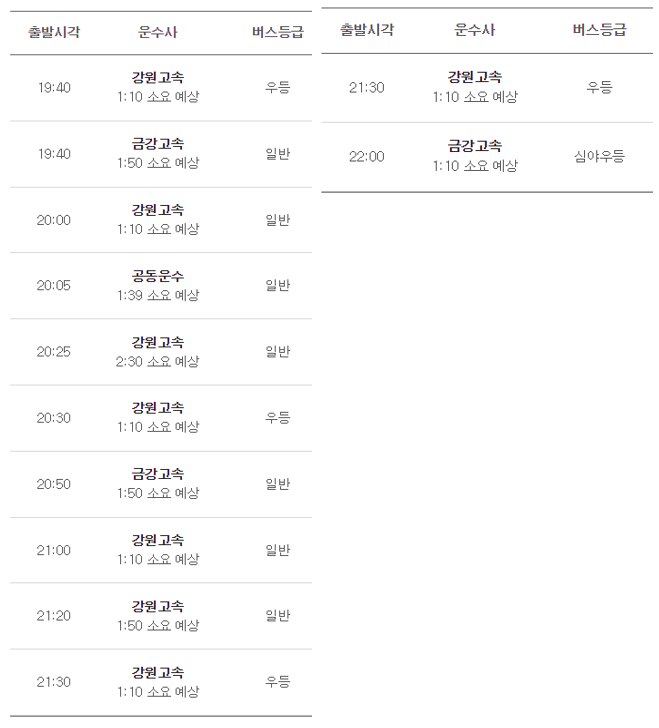Choose the 22:00 심야우등 bus

coord(487,157)
